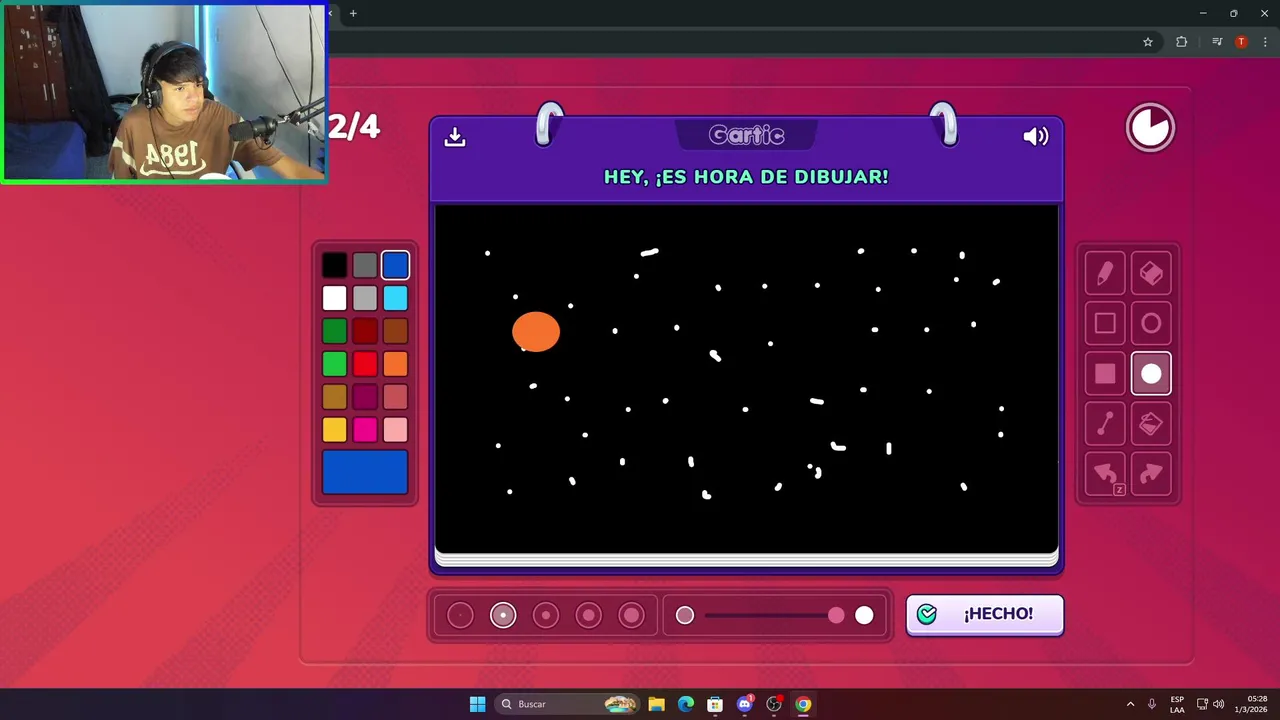Open the Windows Start menu
1280x720 pixels.
pyautogui.click(x=477, y=704)
